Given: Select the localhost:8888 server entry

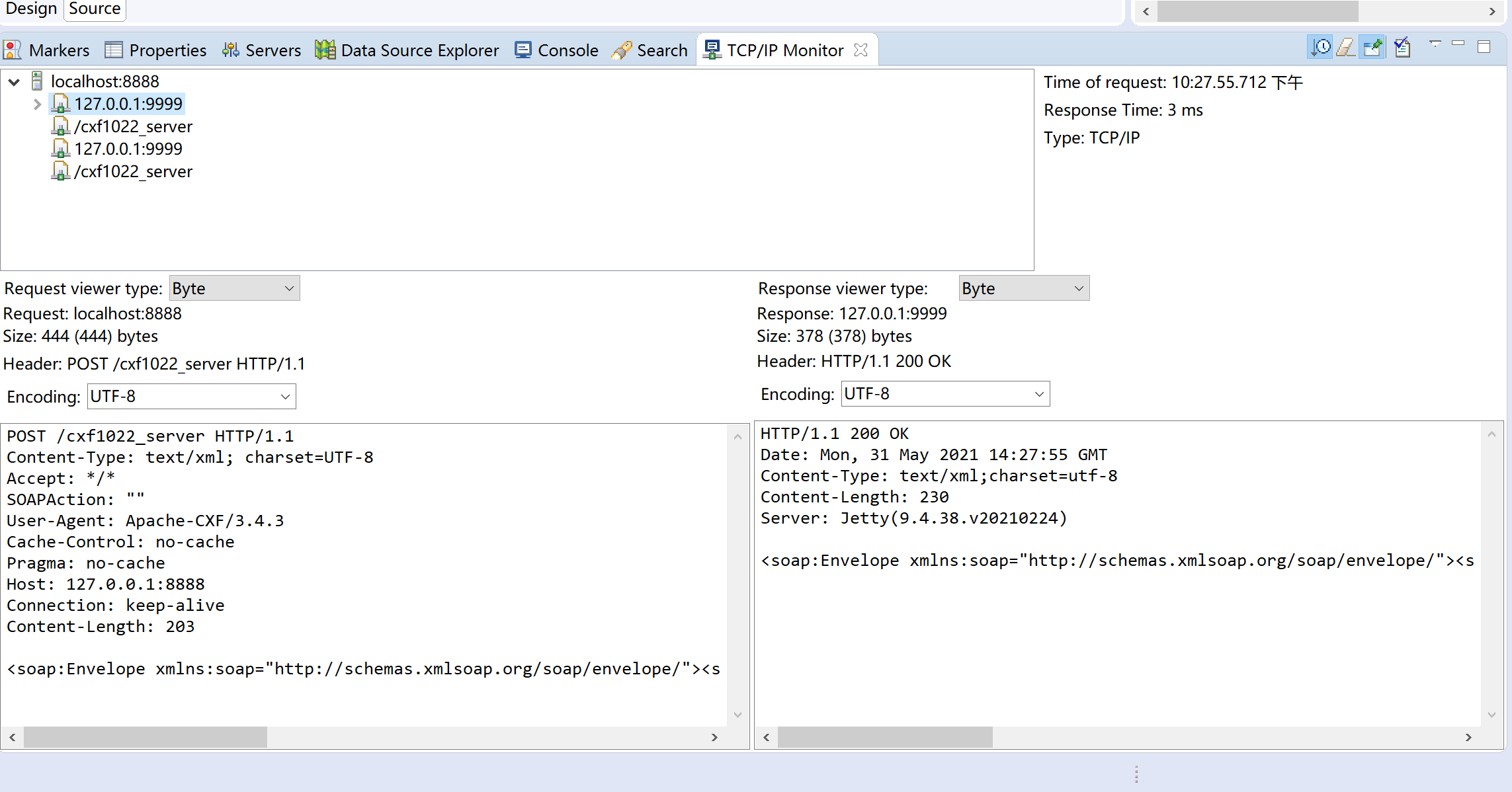Looking at the screenshot, I should click(x=105, y=81).
